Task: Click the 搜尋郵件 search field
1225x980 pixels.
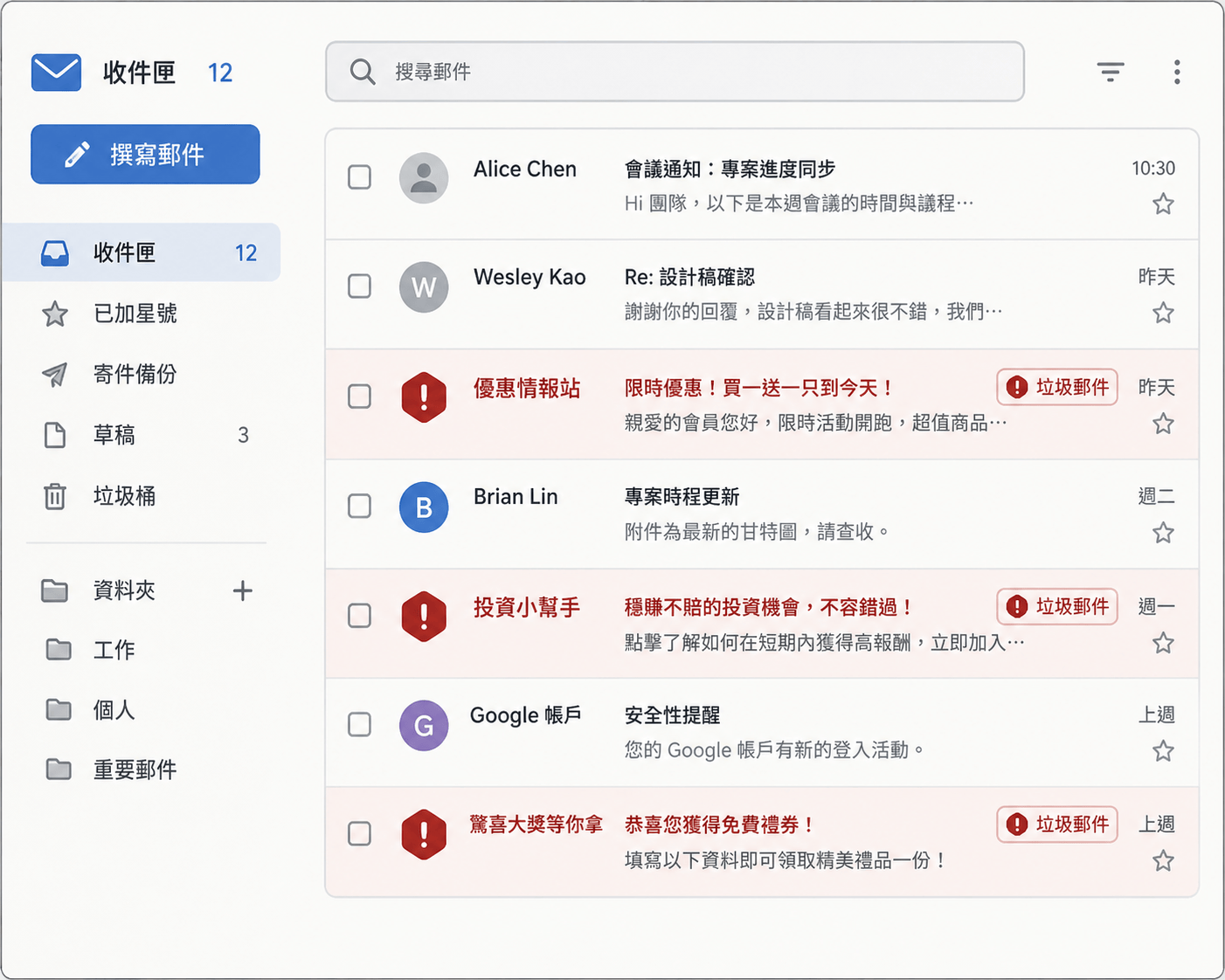Action: point(675,72)
